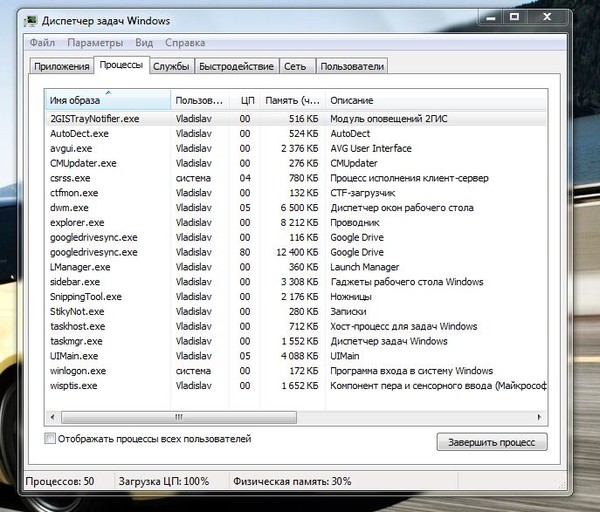600x512 pixels.
Task: Select the taskhost.exe process
Action: [296, 326]
